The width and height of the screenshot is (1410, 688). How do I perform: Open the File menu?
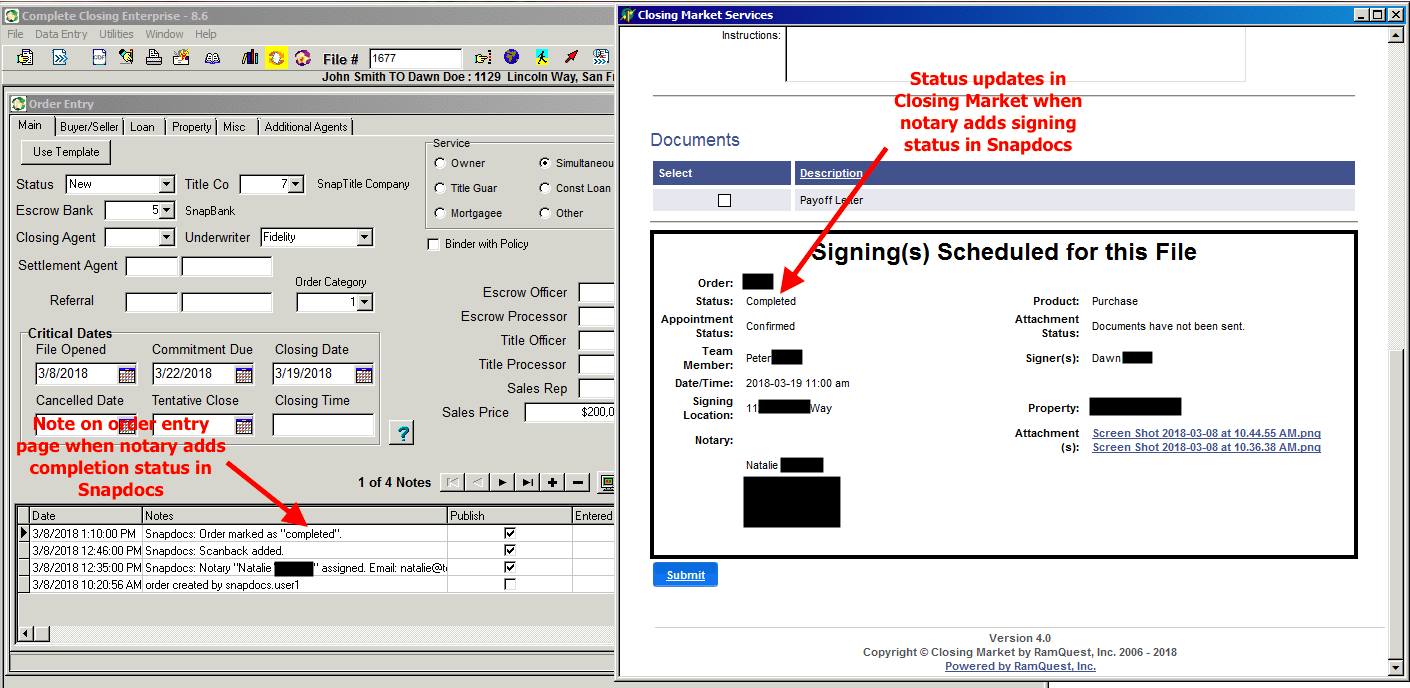pyautogui.click(x=15, y=34)
